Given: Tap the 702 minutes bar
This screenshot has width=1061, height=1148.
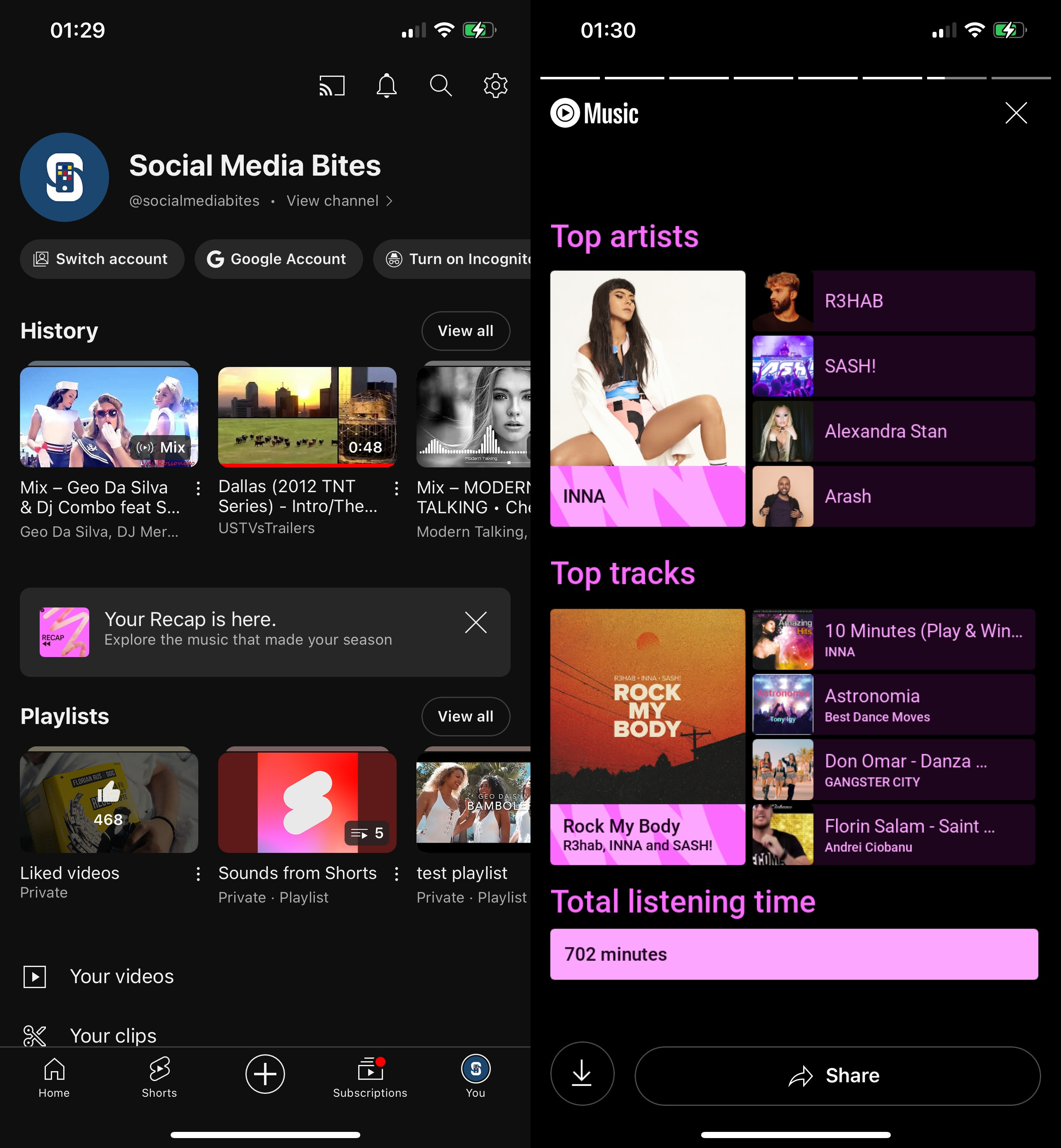Looking at the screenshot, I should tap(794, 954).
